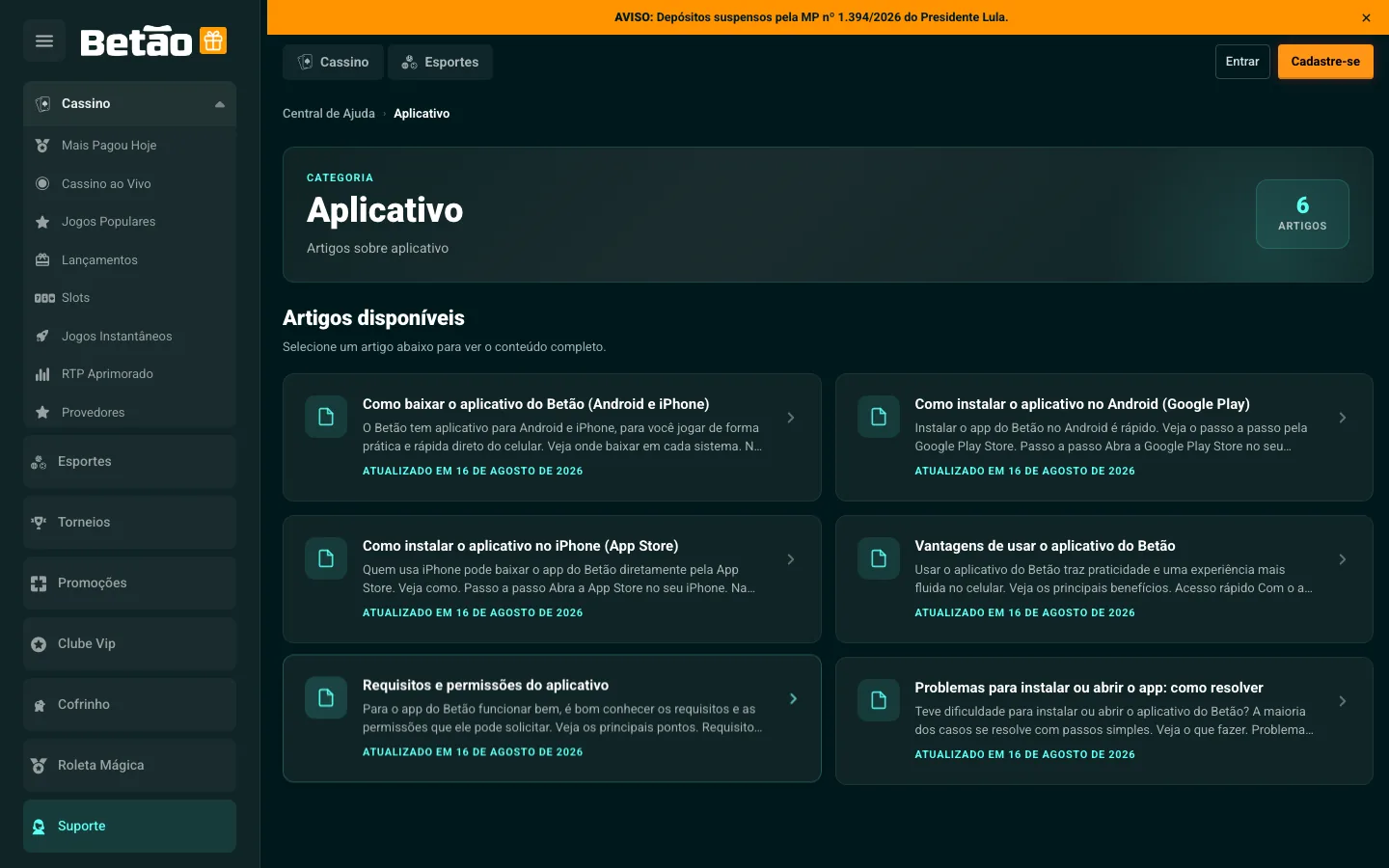Click the gift icon beside Betão logo
Viewport: 1389px width, 868px height.
point(213,41)
